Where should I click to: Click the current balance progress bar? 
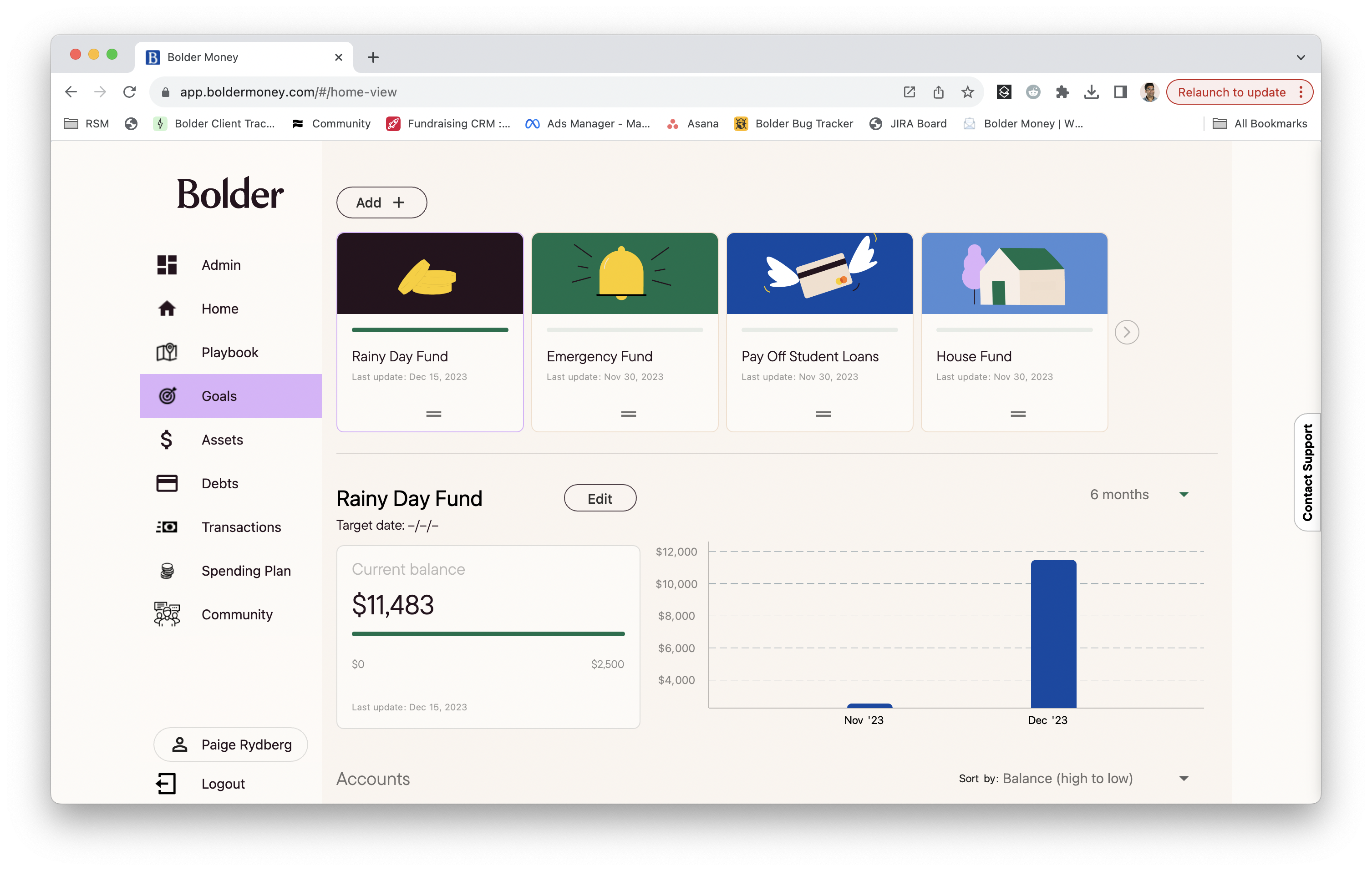click(488, 633)
